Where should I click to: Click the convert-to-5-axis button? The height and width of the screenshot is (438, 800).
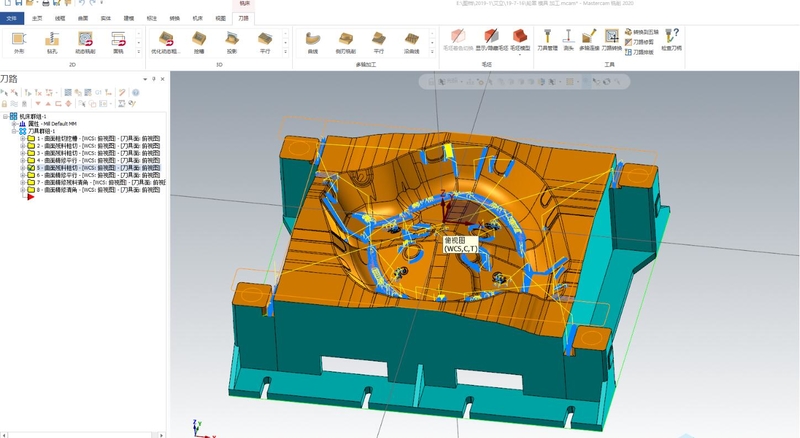pos(642,32)
